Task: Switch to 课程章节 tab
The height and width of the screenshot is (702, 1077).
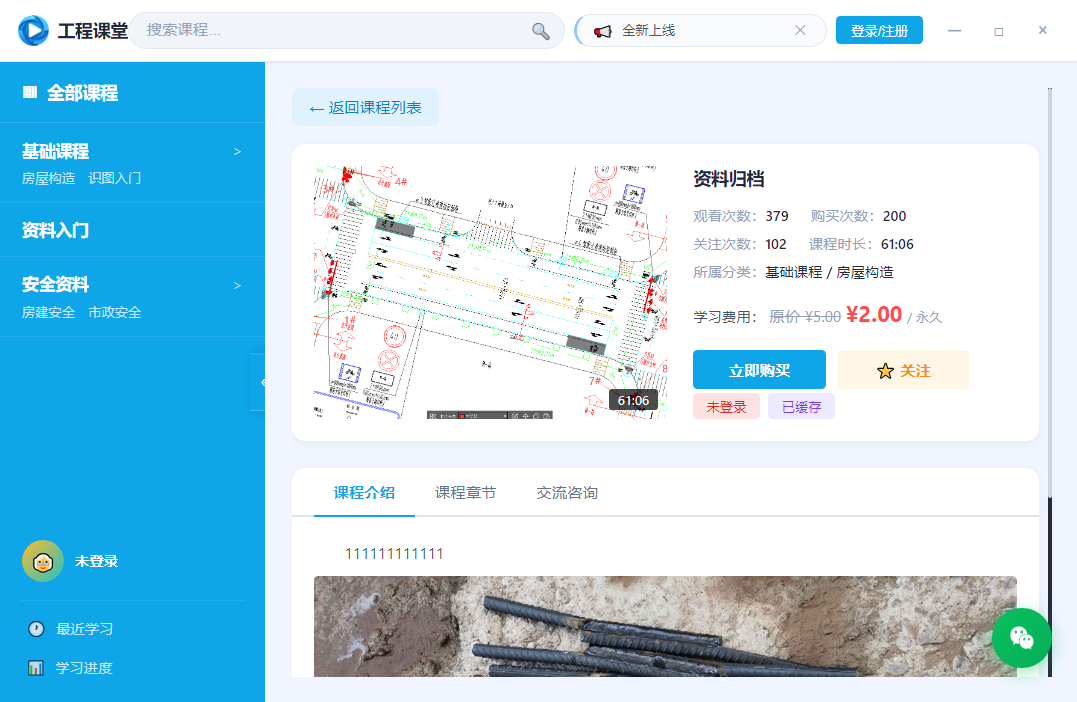Action: (465, 492)
